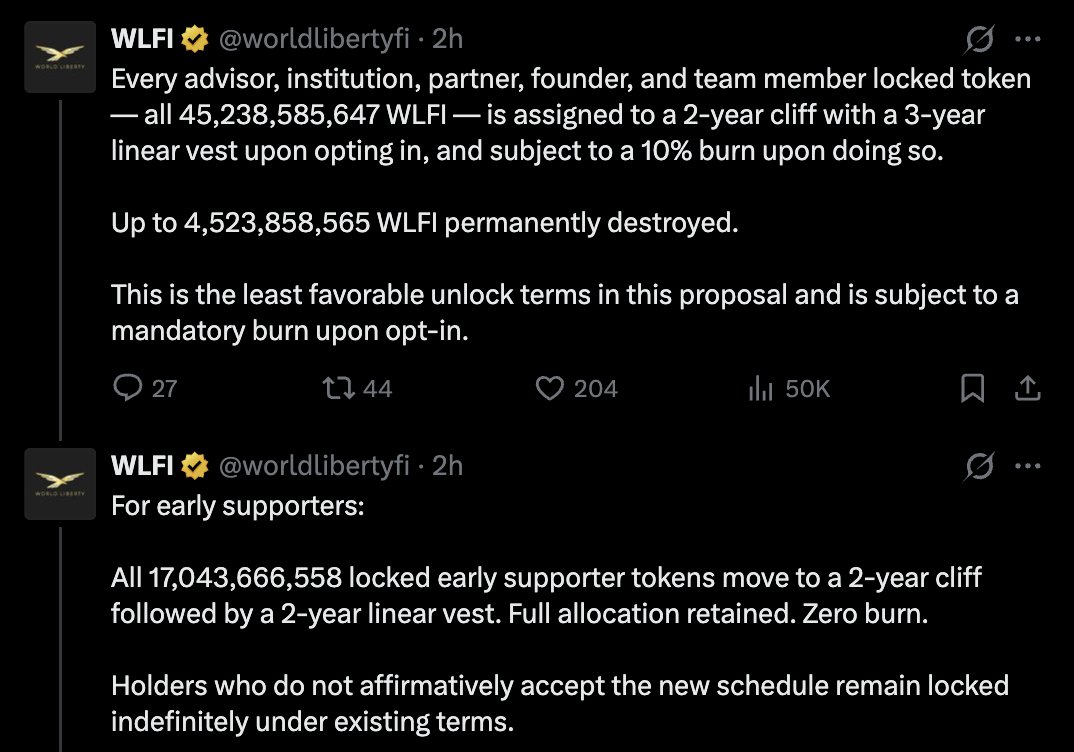1074x752 pixels.
Task: Open WLFI avatar on early supporters tweet
Action: pos(60,485)
